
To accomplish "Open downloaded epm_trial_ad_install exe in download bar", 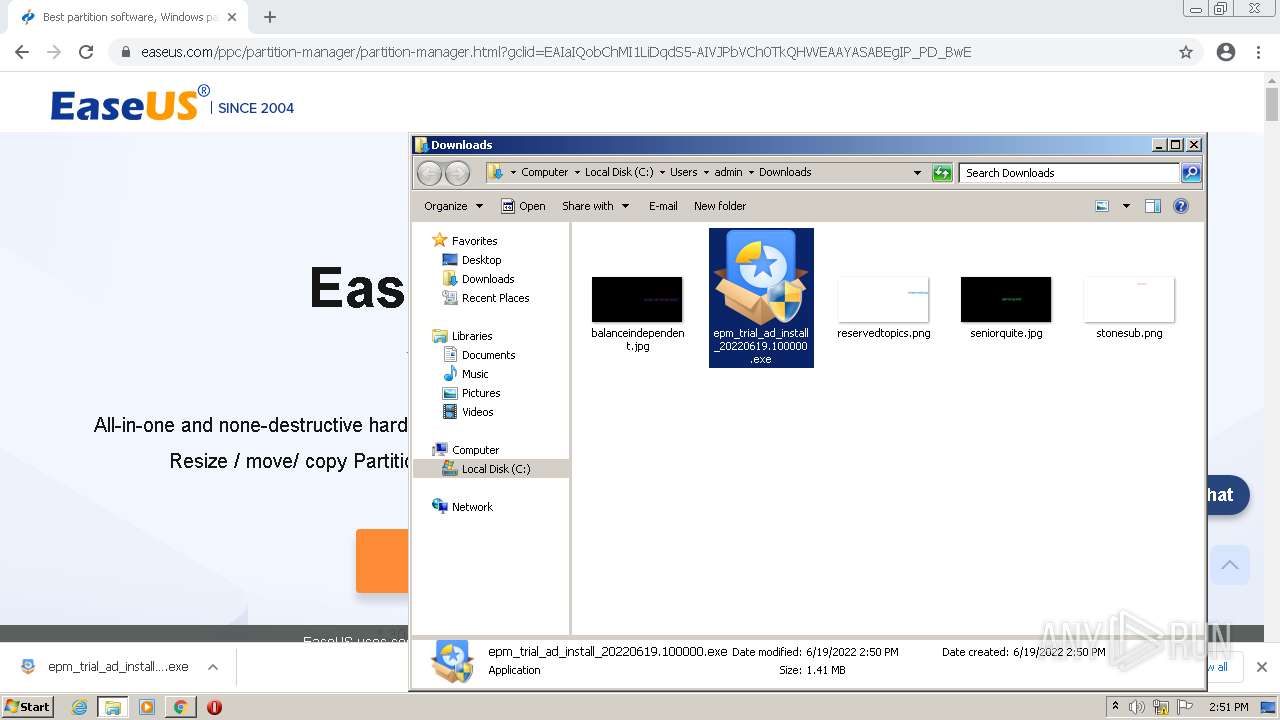I will tap(105, 667).
